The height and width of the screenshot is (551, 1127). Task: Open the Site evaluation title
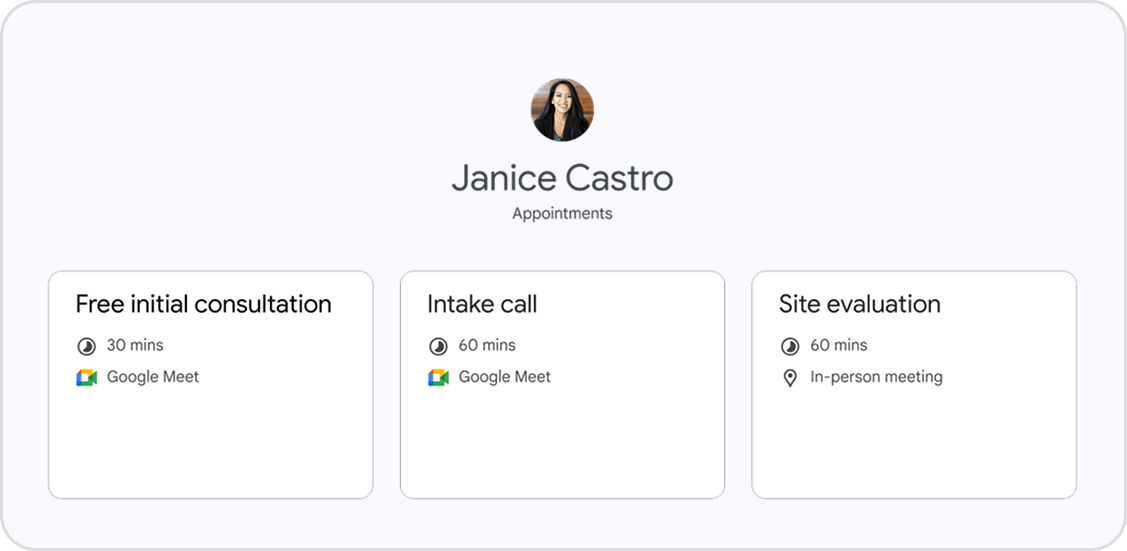click(x=859, y=304)
